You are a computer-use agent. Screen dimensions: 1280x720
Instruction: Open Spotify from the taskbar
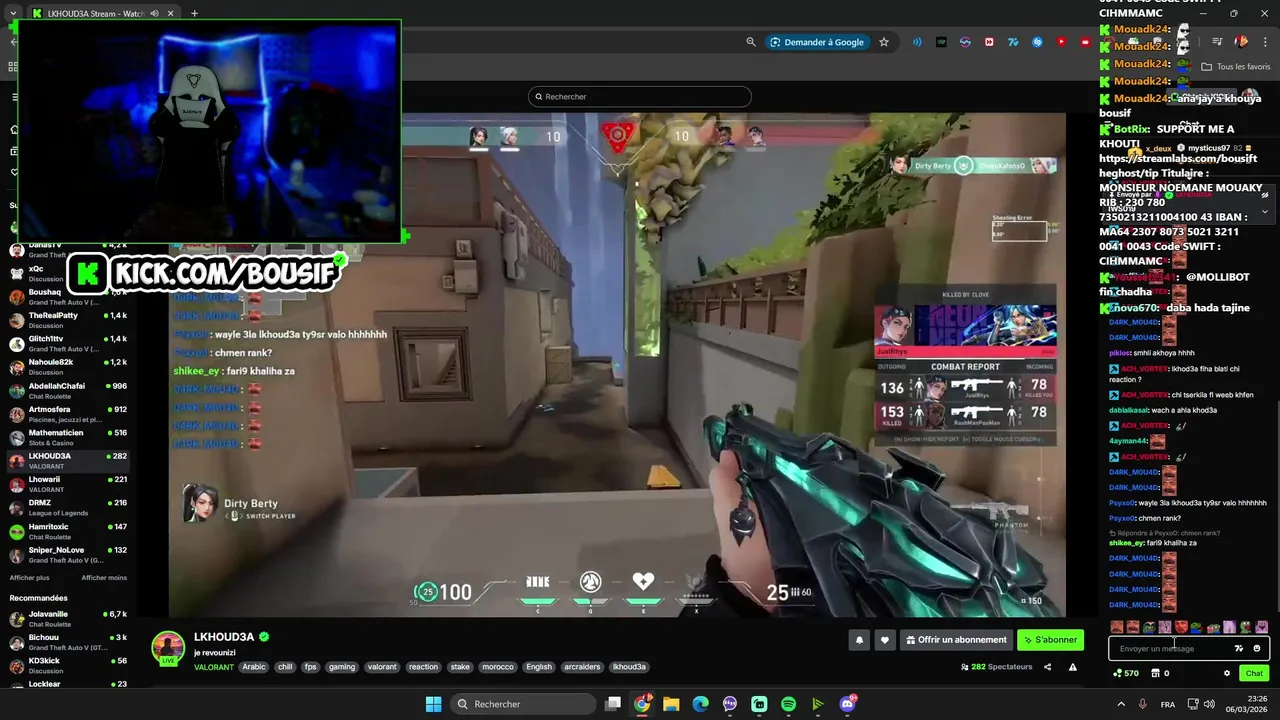789,704
